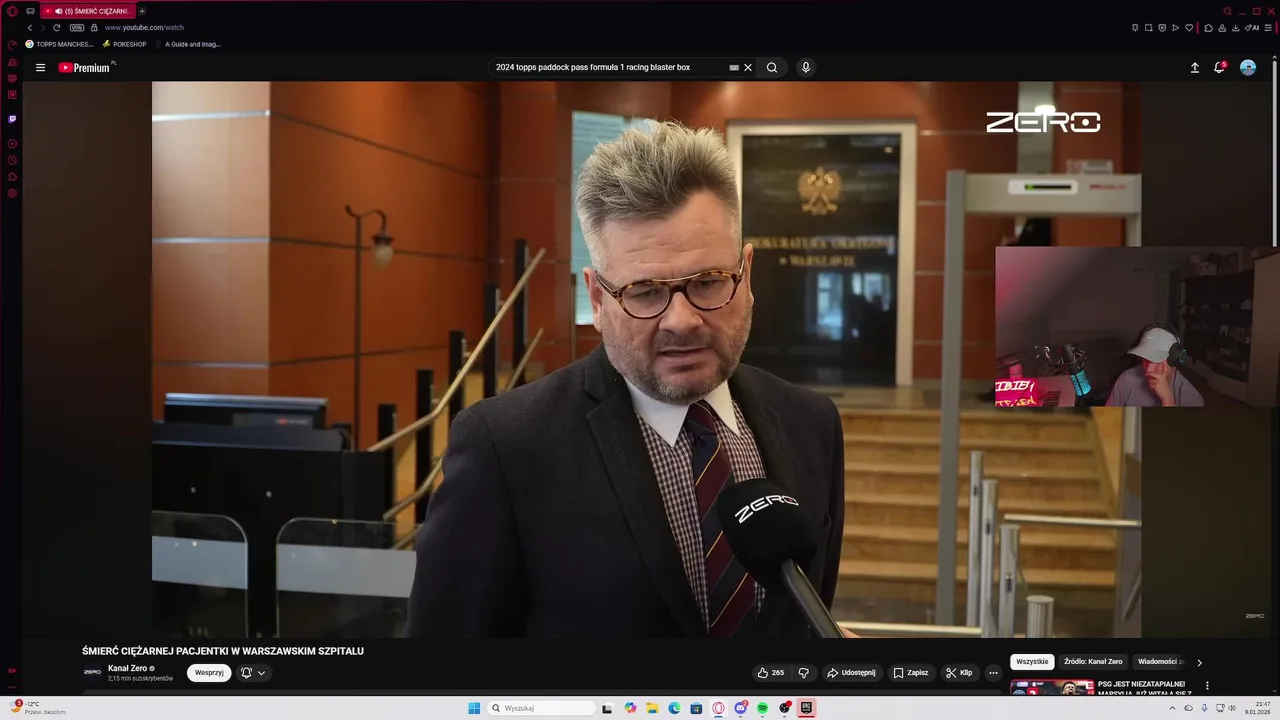The image size is (1280, 720).
Task: Select the Źródło: Kanał Zero chip
Action: pos(1093,662)
